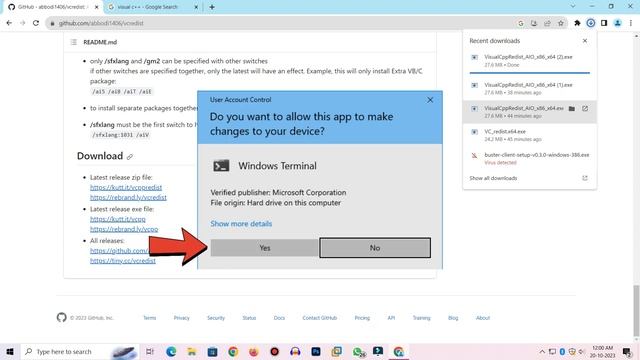Click No in the User Account Control dialog
The height and width of the screenshot is (360, 640).
[x=375, y=248]
